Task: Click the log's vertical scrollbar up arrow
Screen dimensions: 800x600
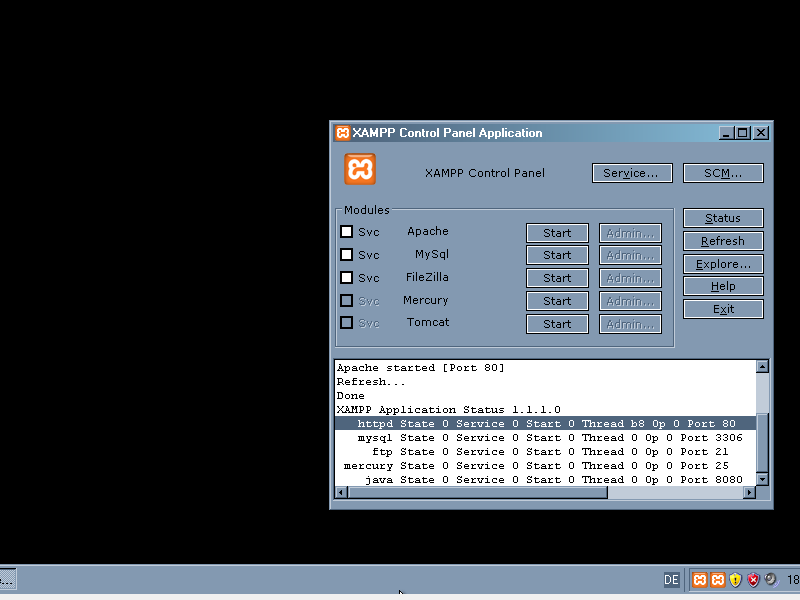Action: pyautogui.click(x=762, y=366)
